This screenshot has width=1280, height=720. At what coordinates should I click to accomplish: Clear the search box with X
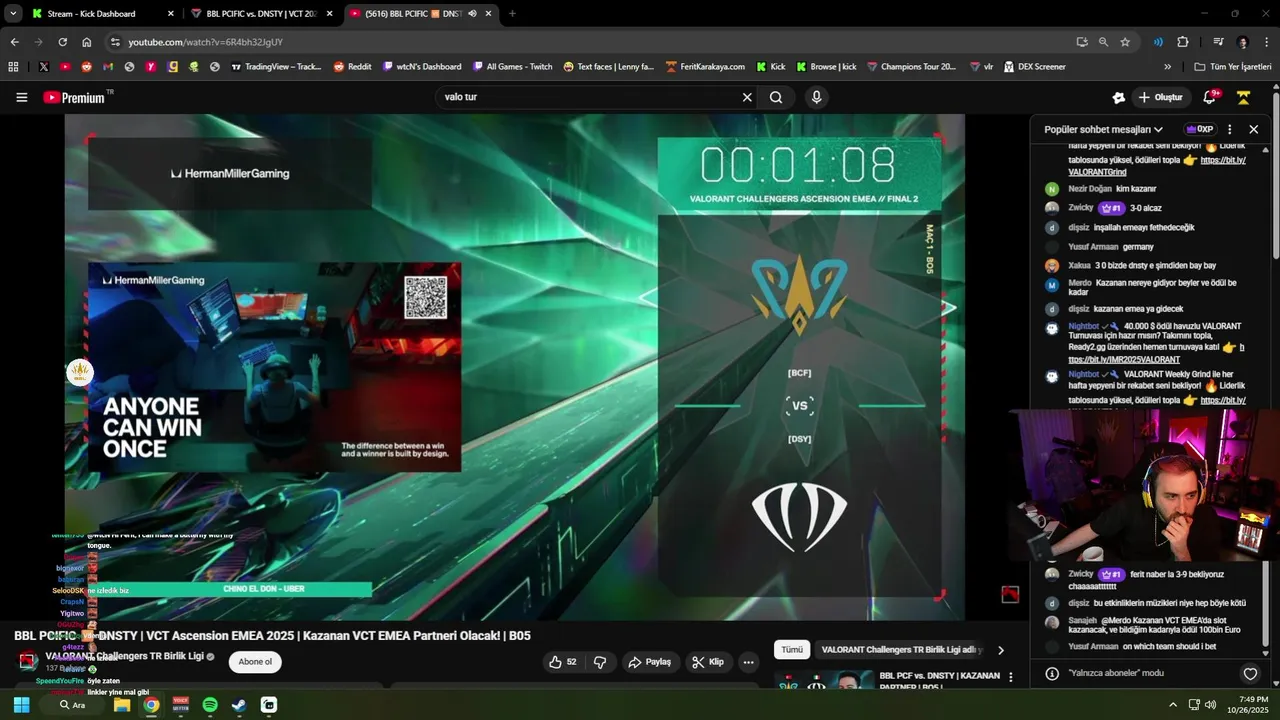pos(746,97)
